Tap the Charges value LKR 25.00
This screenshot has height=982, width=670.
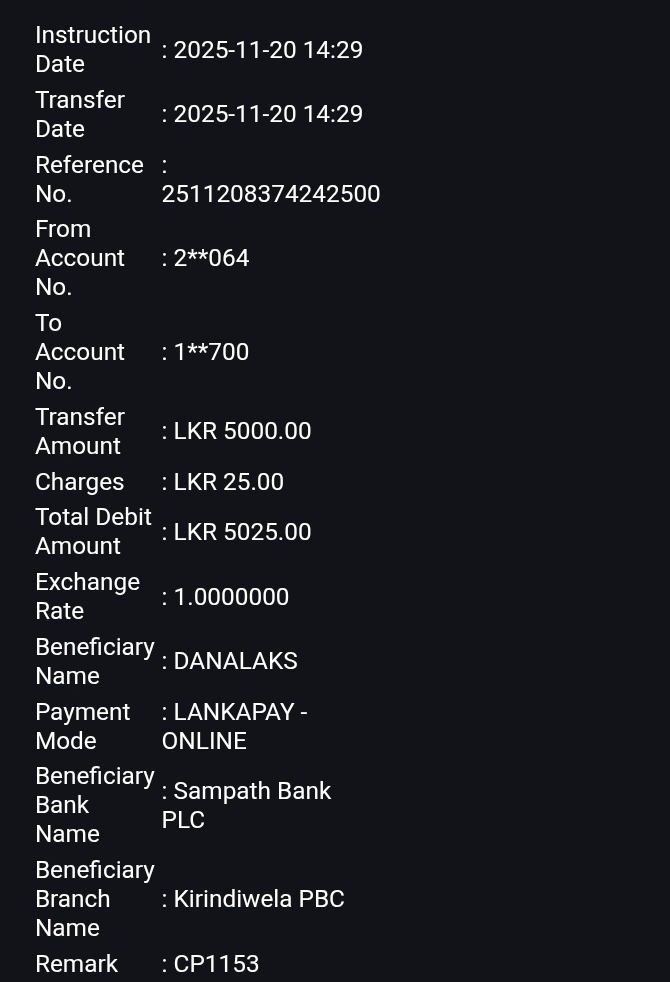pyautogui.click(x=228, y=482)
